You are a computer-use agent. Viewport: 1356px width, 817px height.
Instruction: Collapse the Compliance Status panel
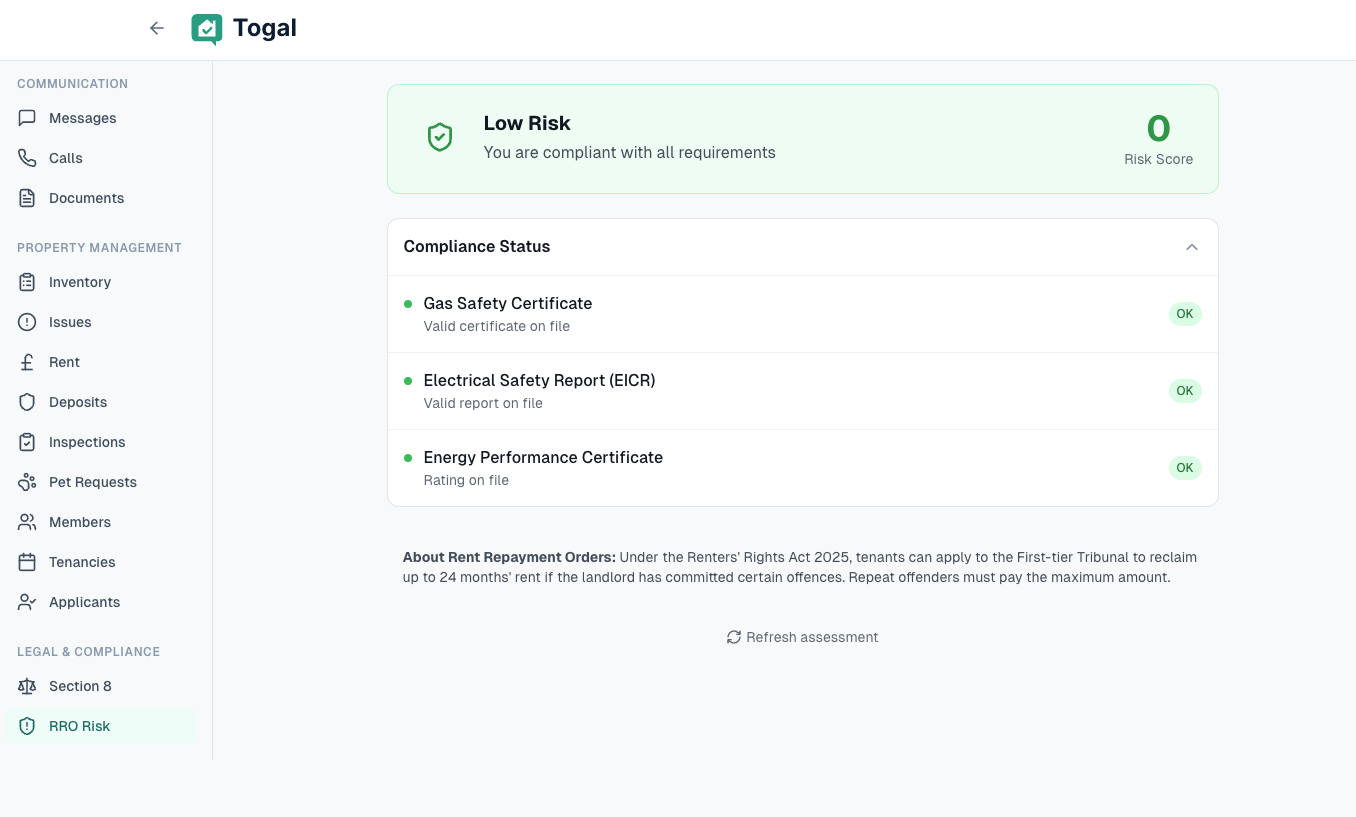pyautogui.click(x=1191, y=247)
